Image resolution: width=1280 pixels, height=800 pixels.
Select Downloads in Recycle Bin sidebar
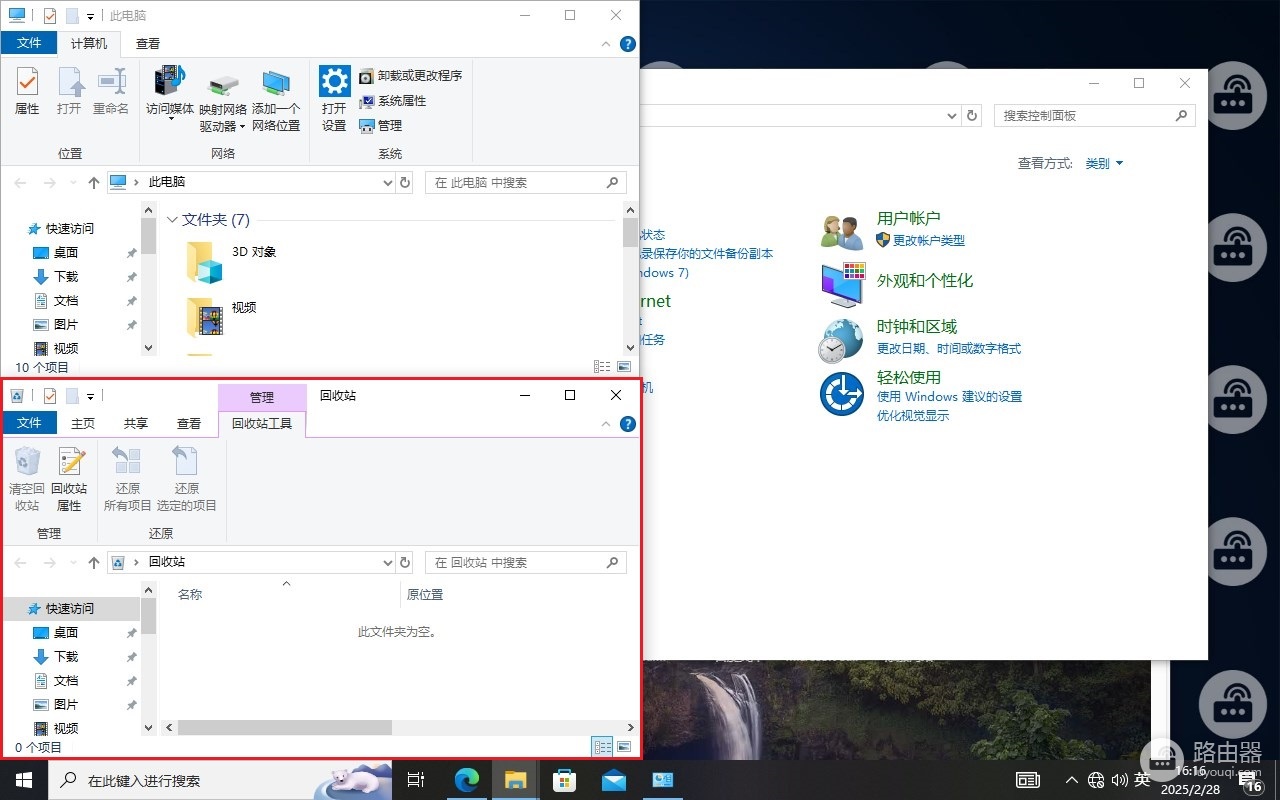click(x=66, y=657)
